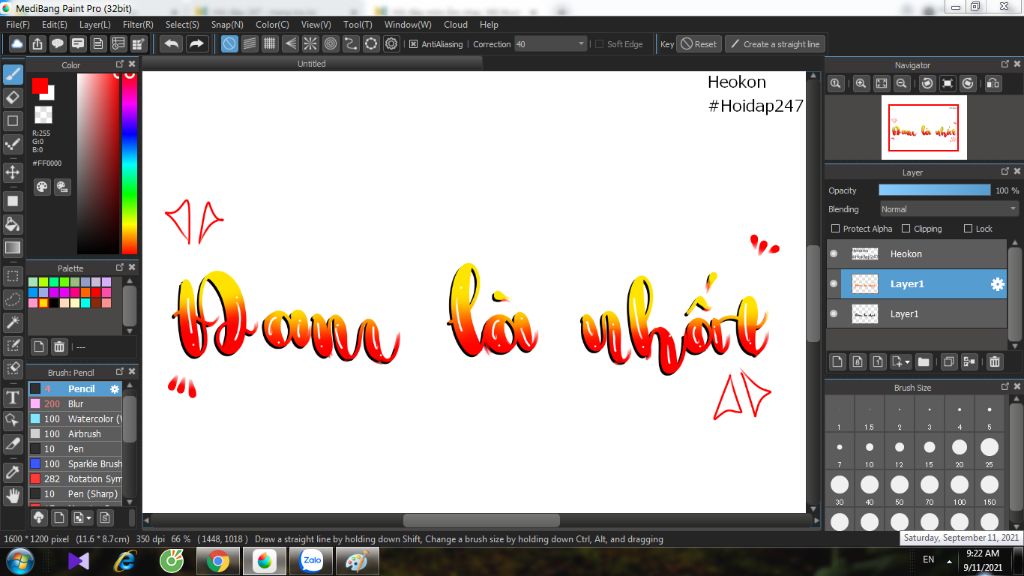Open the File(F) menu
The height and width of the screenshot is (576, 1024).
pos(18,24)
